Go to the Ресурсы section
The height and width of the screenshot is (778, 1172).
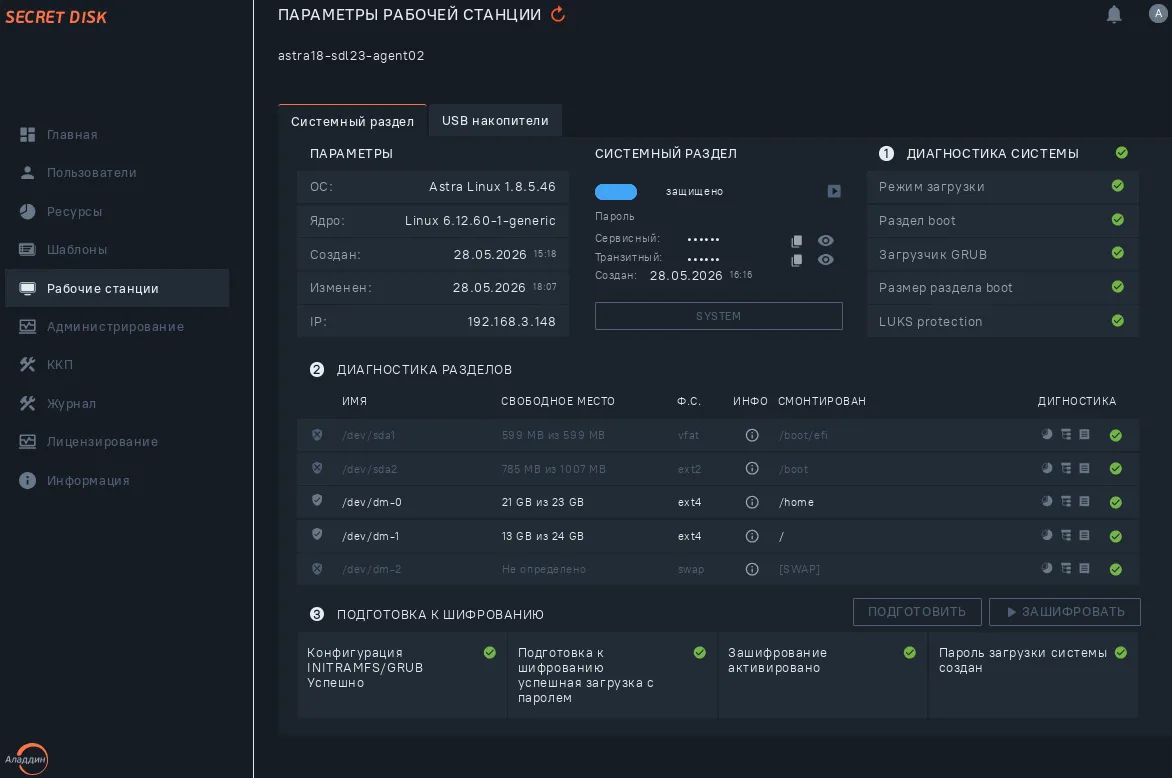click(x=60, y=212)
